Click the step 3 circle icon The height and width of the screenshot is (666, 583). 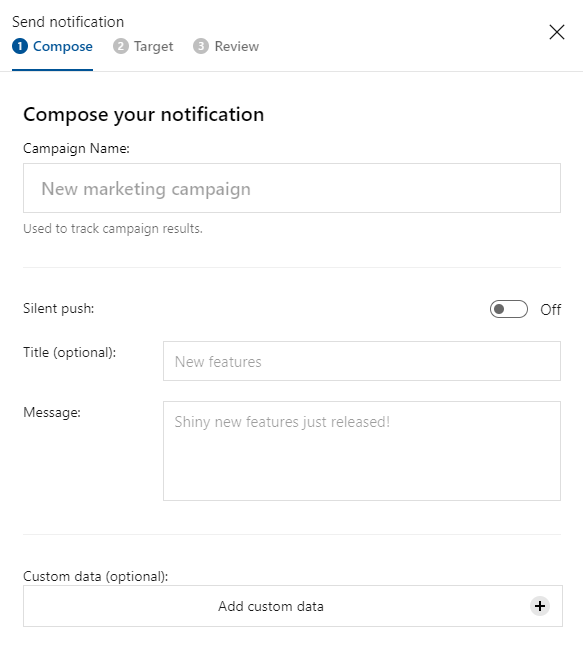pyautogui.click(x=201, y=46)
